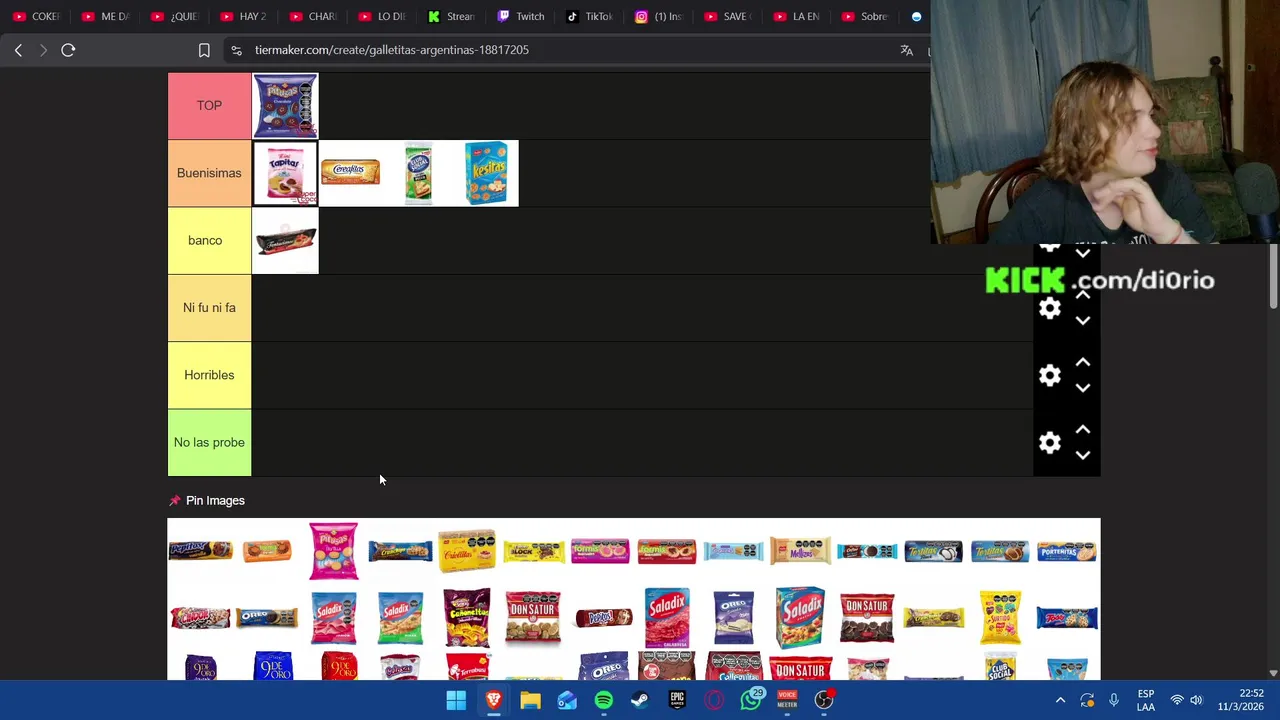The image size is (1280, 720).
Task: Click browser forward arrow
Action: click(x=43, y=50)
